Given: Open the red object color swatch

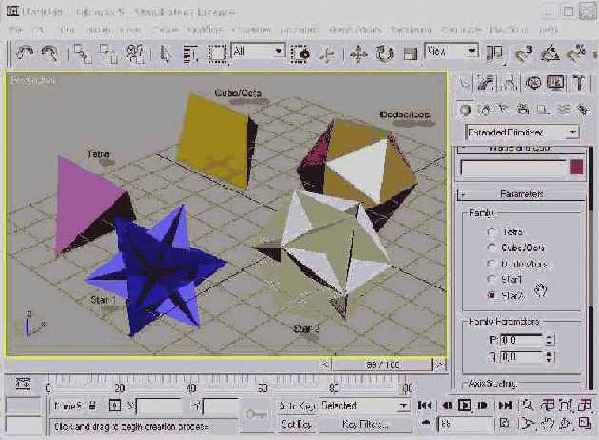Looking at the screenshot, I should point(577,167).
